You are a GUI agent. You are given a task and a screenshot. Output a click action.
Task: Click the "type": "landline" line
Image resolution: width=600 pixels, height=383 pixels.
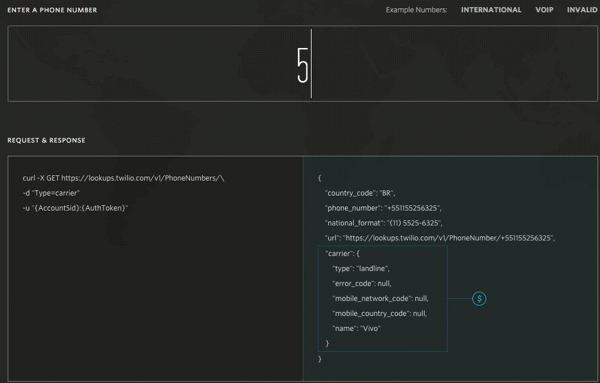click(x=361, y=269)
